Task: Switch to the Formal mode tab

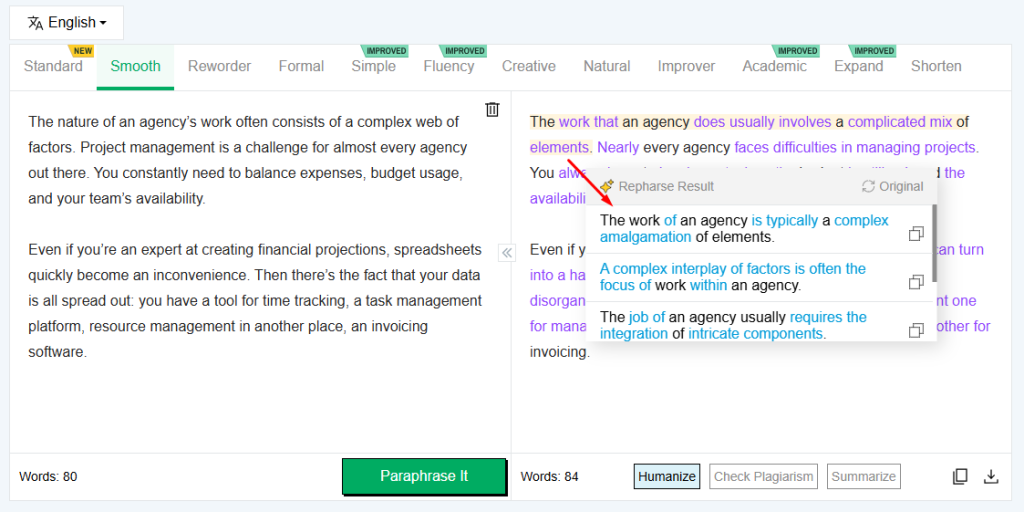Action: [x=301, y=66]
